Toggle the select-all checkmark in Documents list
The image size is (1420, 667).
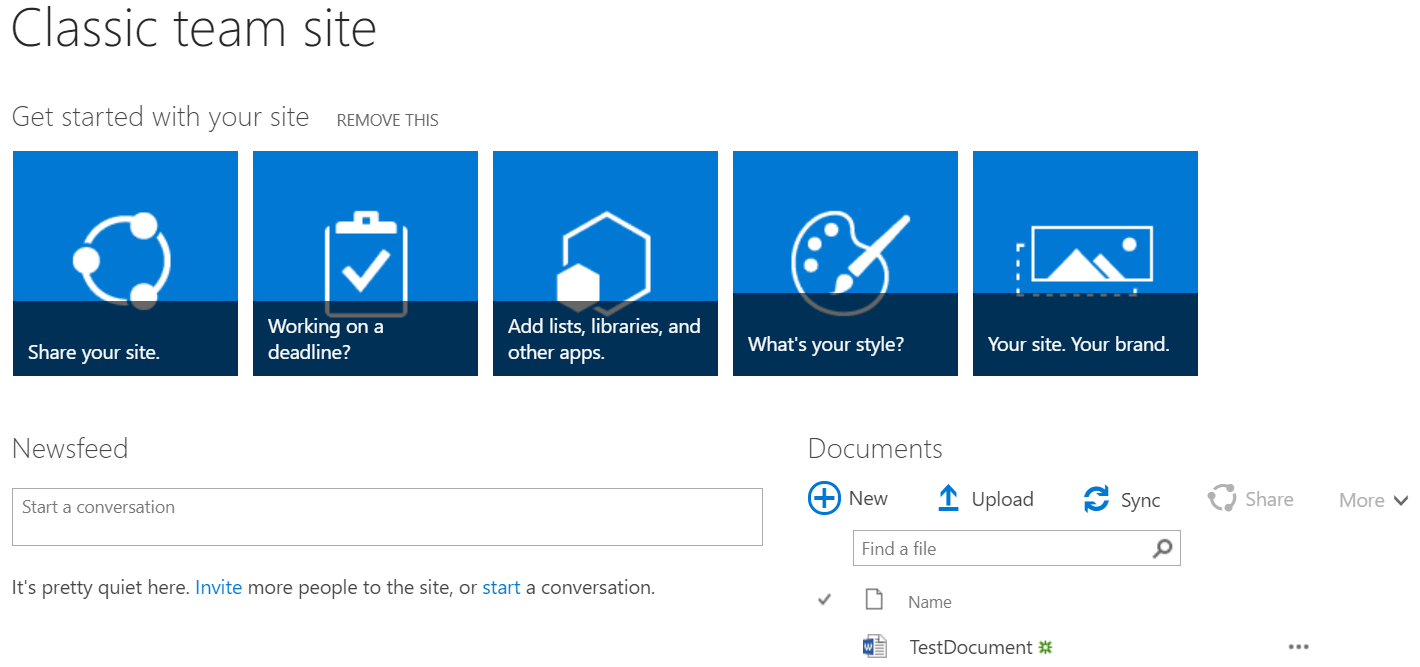point(823,599)
